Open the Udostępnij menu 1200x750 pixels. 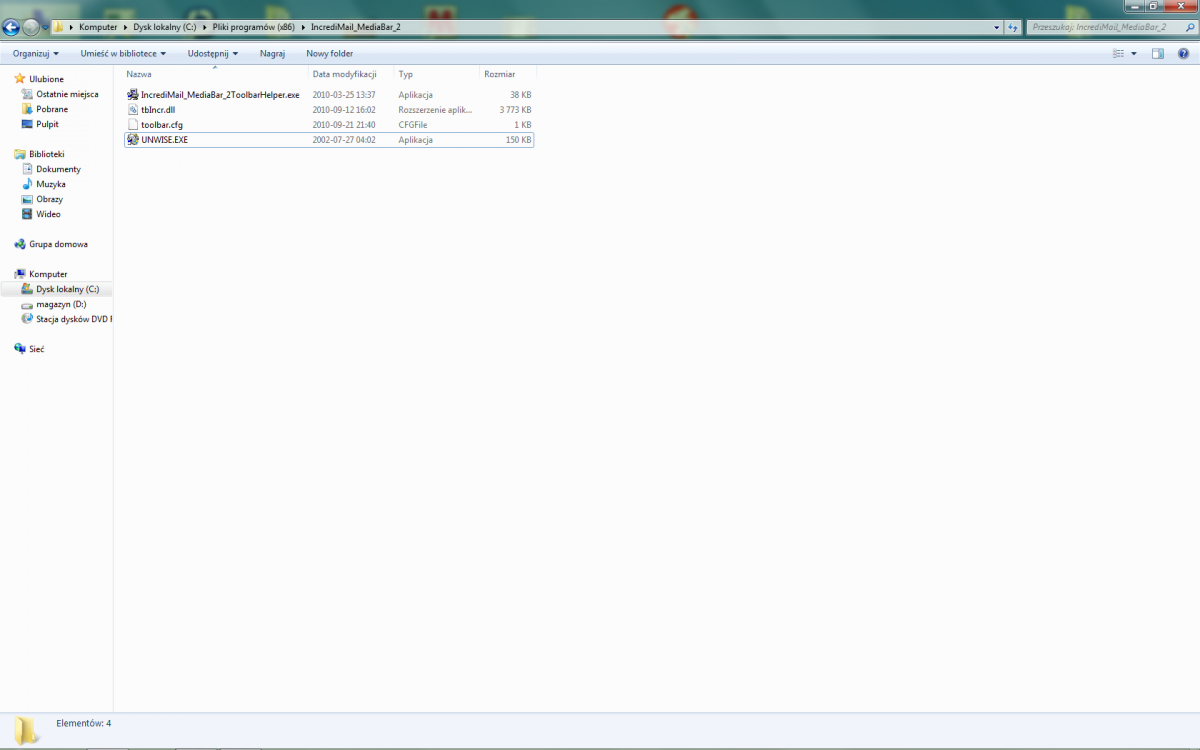(x=212, y=53)
